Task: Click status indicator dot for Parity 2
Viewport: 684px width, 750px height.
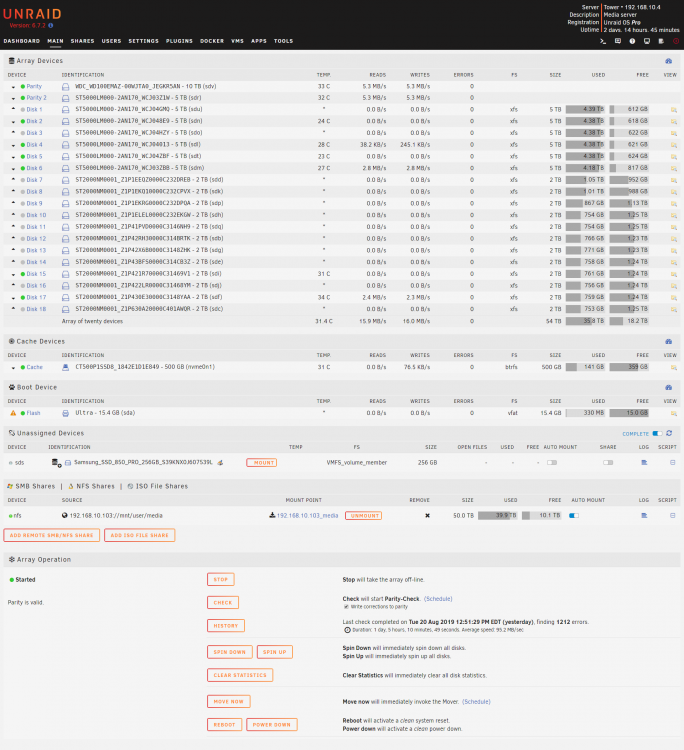Action: coord(22,98)
